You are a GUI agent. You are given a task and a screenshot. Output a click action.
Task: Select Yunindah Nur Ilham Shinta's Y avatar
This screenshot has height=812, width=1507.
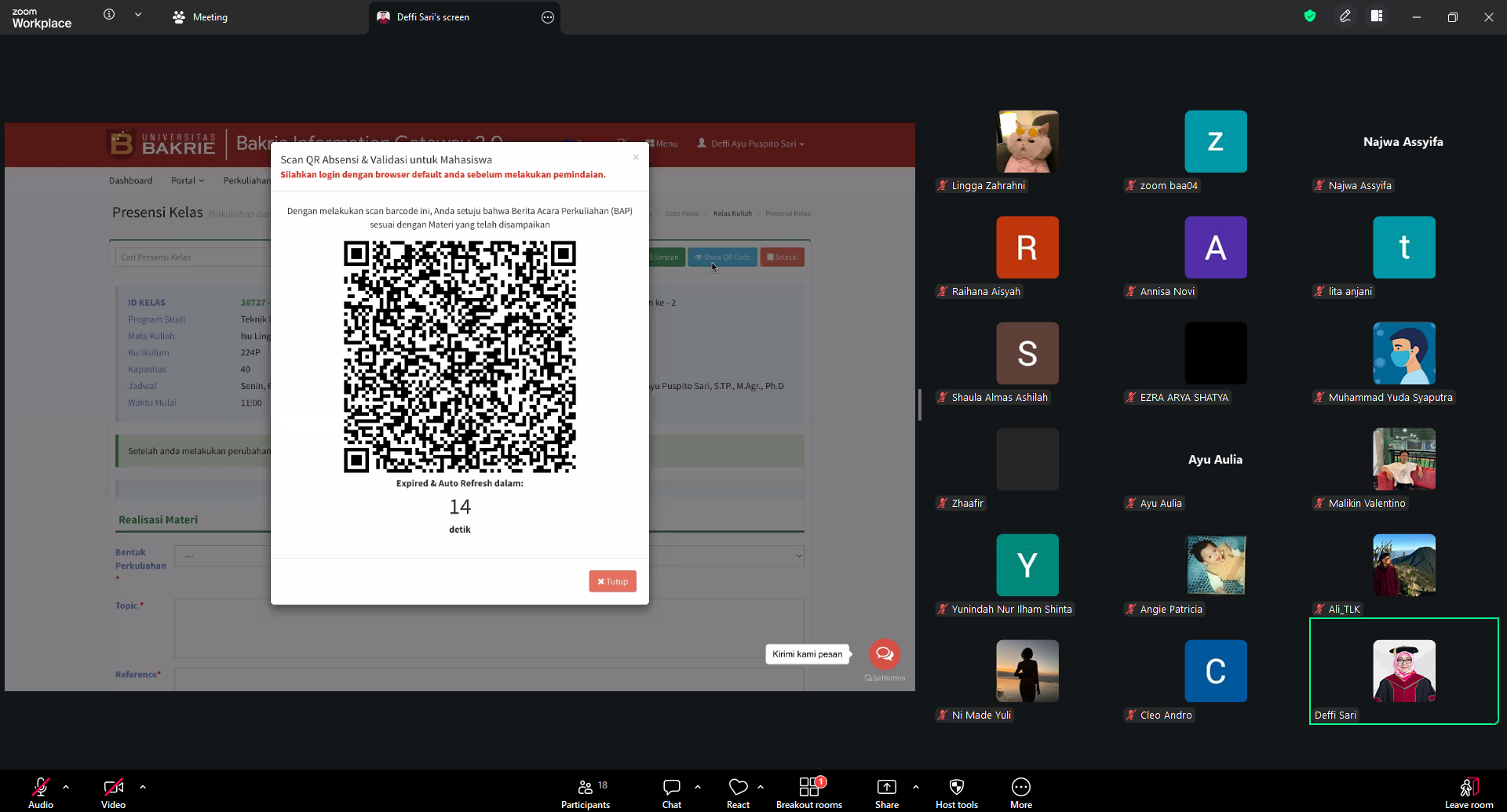click(1027, 565)
